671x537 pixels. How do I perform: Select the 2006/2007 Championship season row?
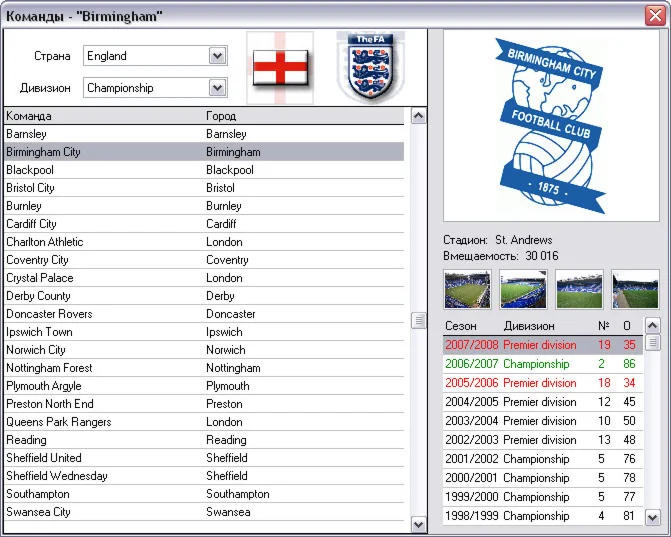click(x=543, y=364)
